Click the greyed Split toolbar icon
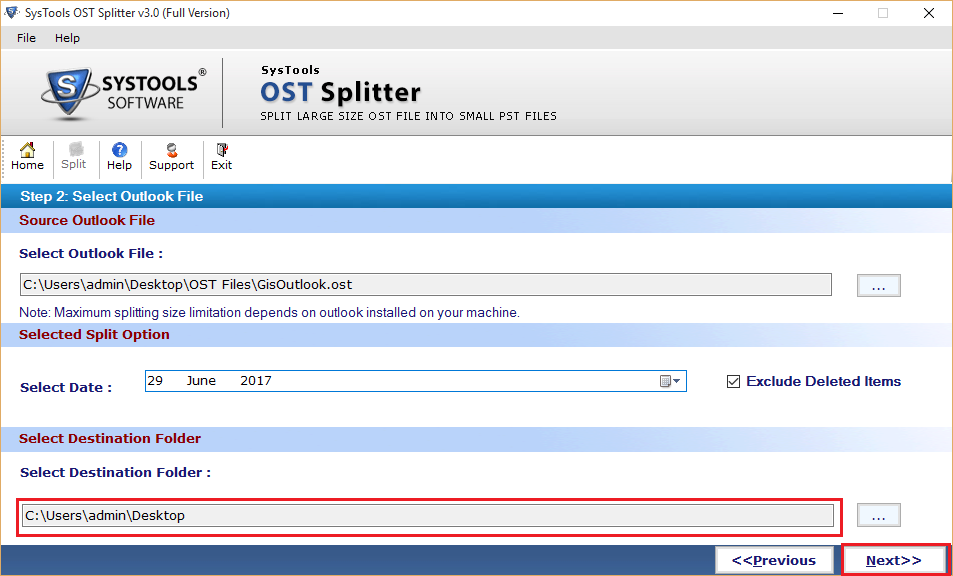This screenshot has height=576, width=953. tap(74, 157)
